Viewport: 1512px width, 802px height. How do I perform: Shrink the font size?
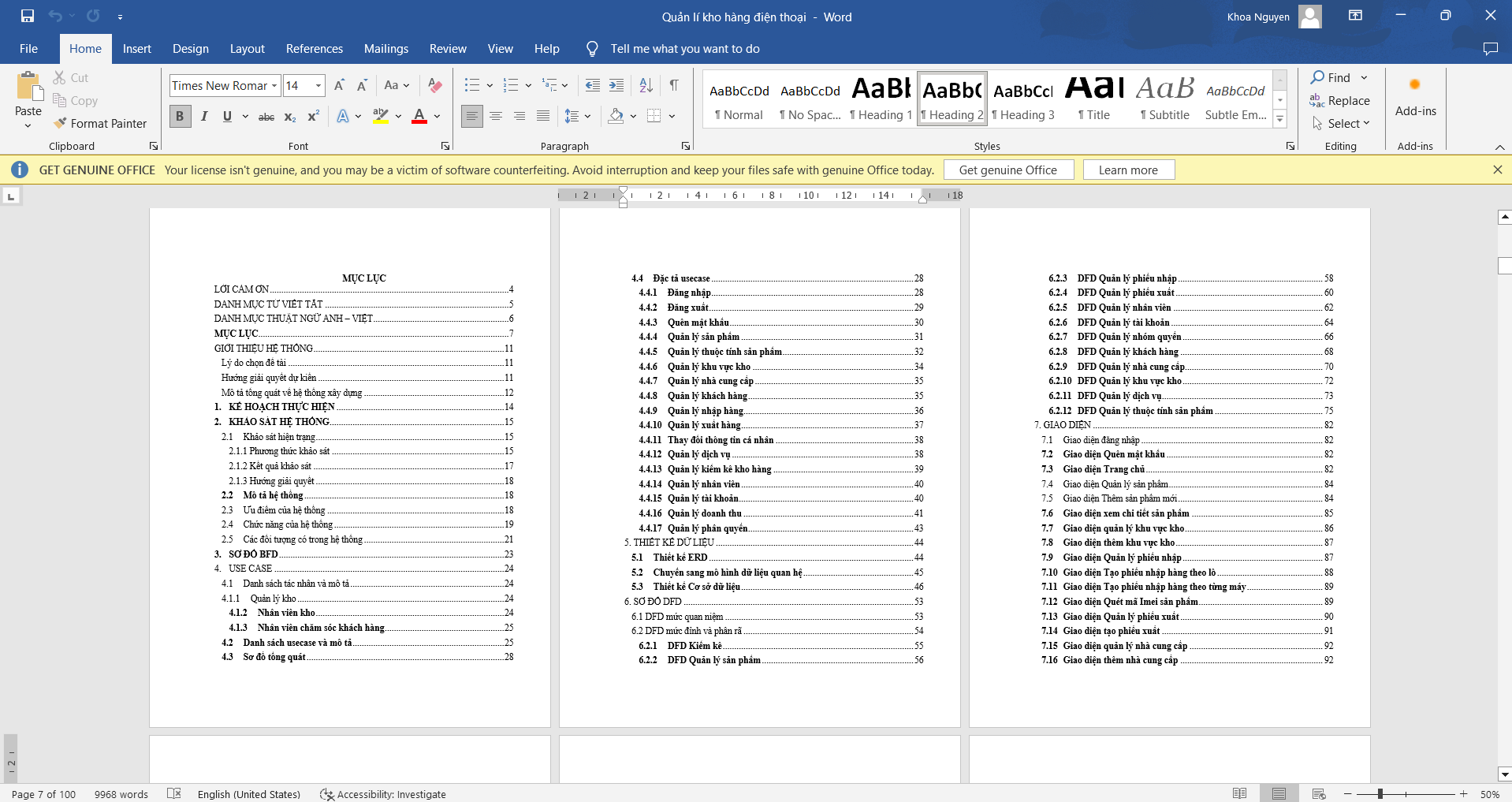point(362,85)
